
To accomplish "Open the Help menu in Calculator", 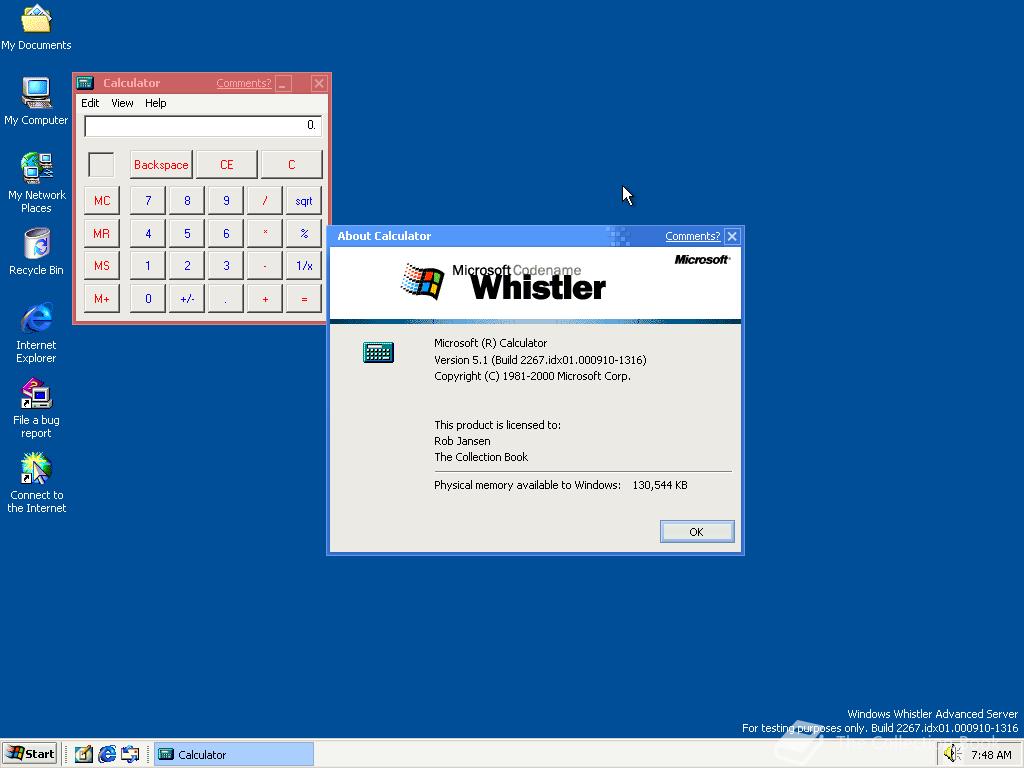I will point(155,103).
